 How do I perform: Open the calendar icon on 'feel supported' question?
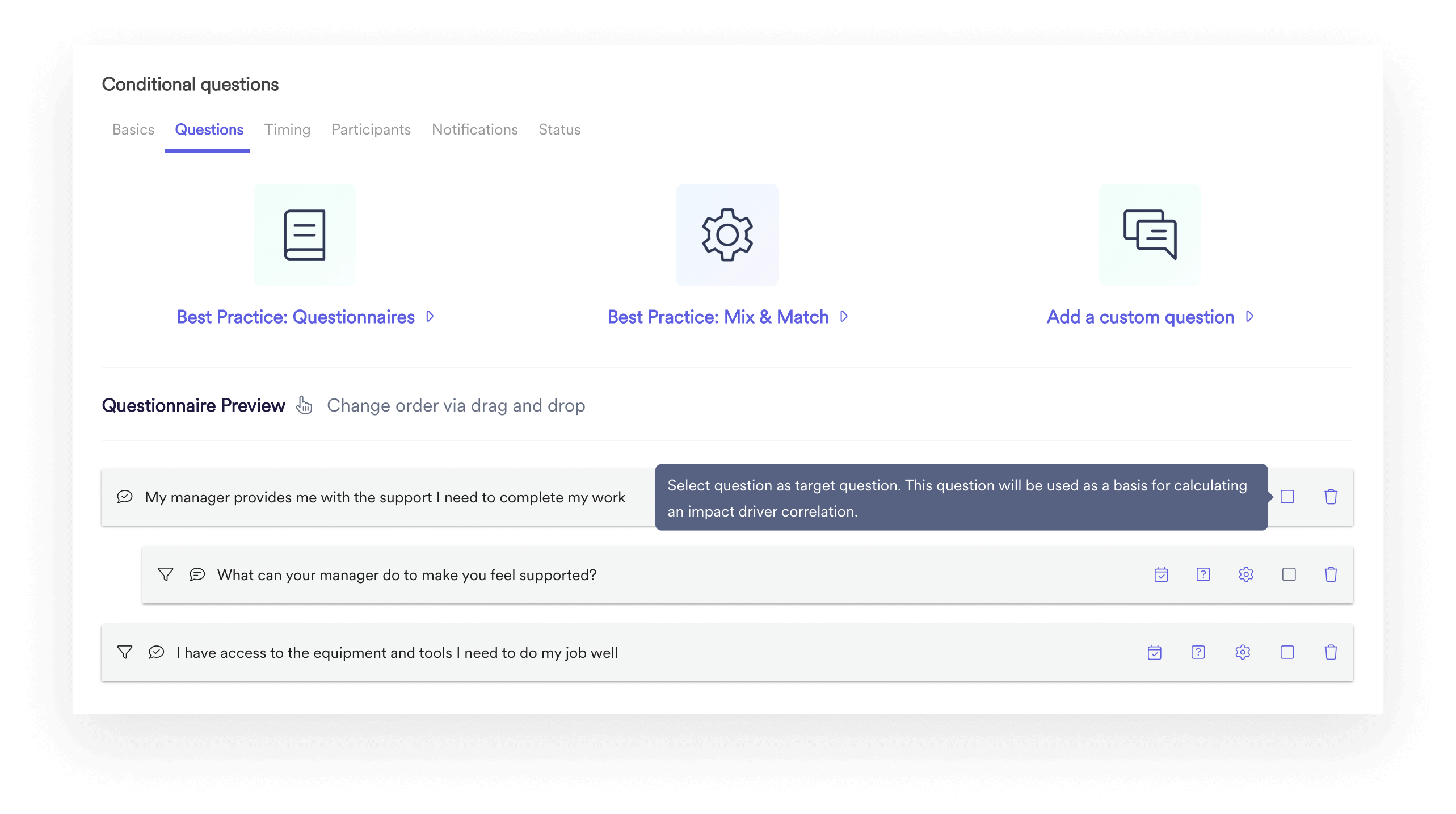(1161, 574)
